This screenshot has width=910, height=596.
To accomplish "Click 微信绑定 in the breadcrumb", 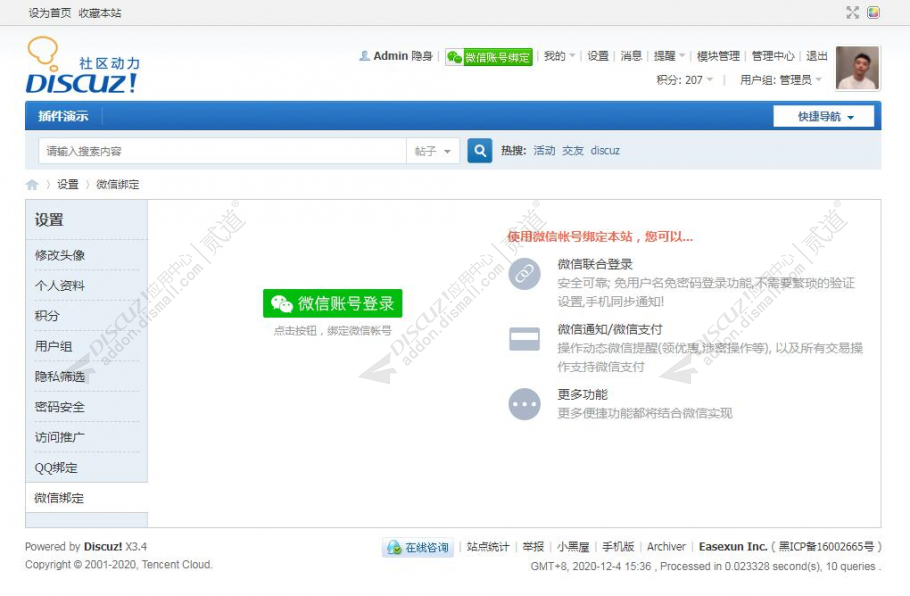I will click(118, 185).
